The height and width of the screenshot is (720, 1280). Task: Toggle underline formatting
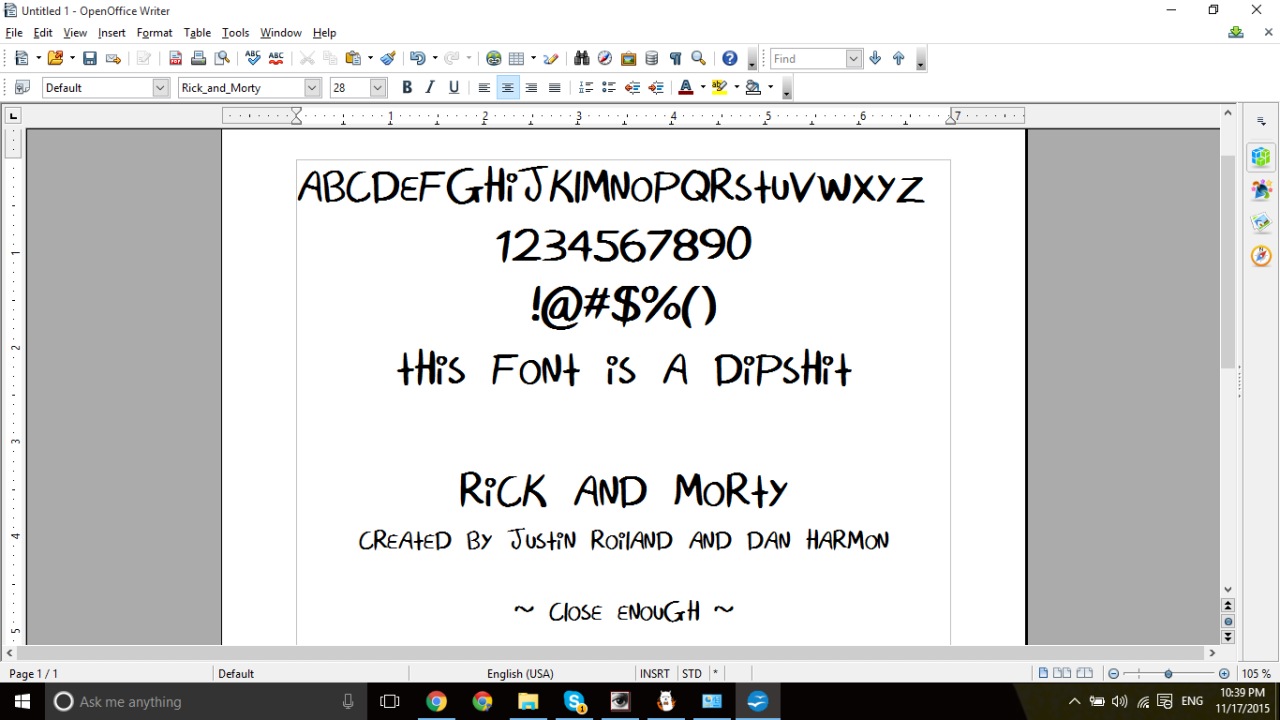click(x=454, y=88)
